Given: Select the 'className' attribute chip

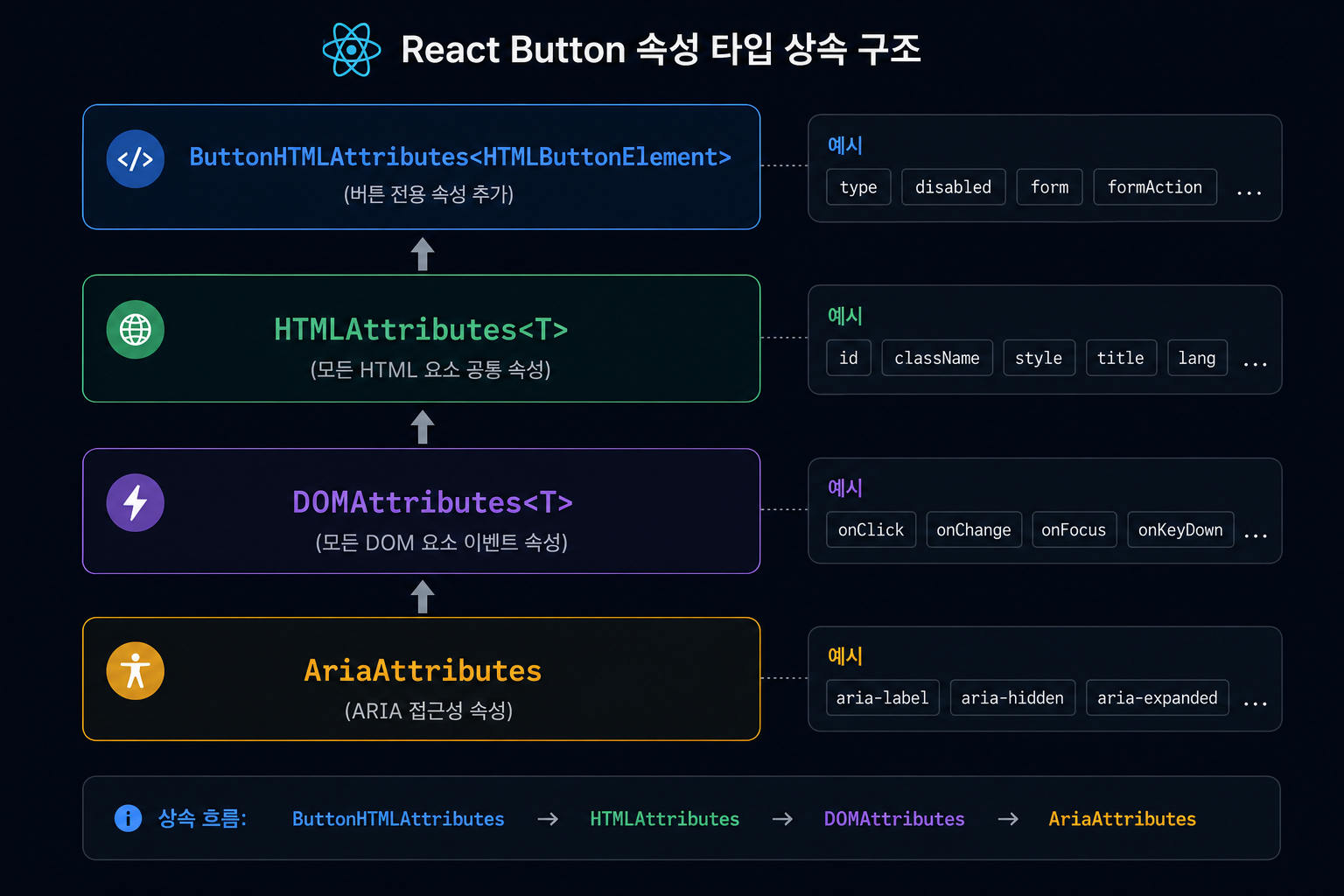Looking at the screenshot, I should click(x=937, y=358).
